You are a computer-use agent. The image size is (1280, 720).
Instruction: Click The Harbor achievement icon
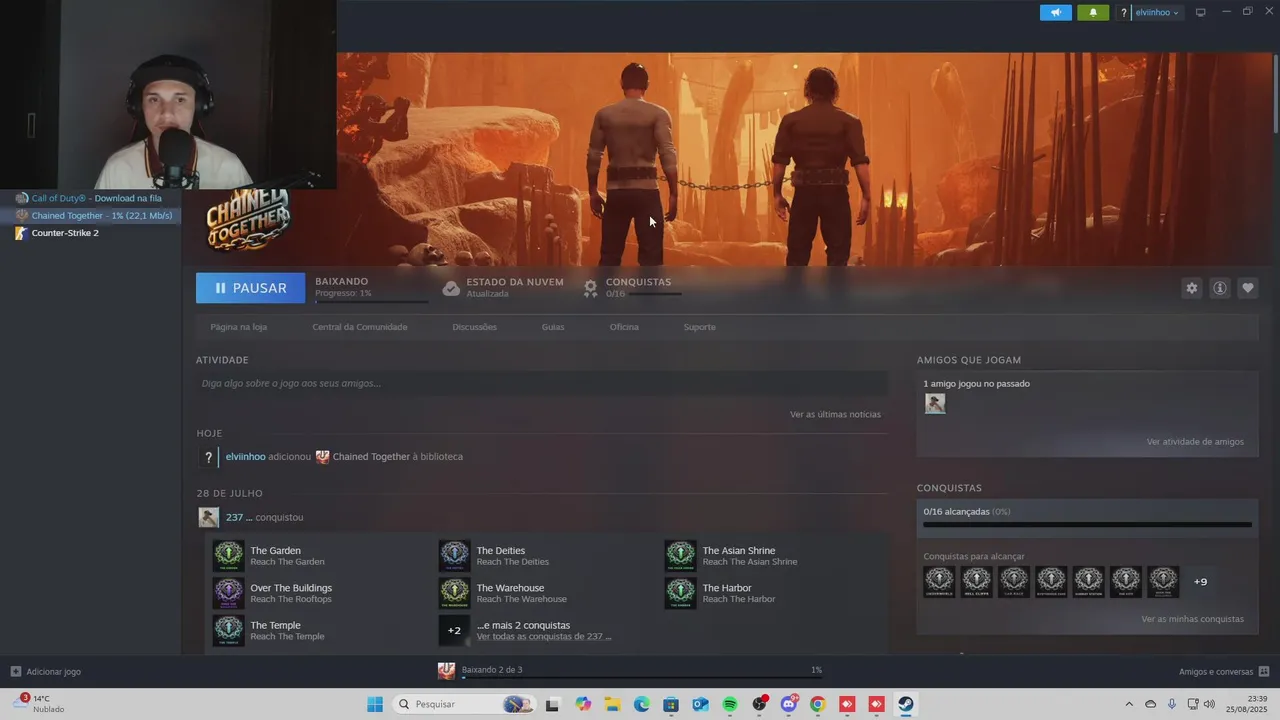pos(680,593)
